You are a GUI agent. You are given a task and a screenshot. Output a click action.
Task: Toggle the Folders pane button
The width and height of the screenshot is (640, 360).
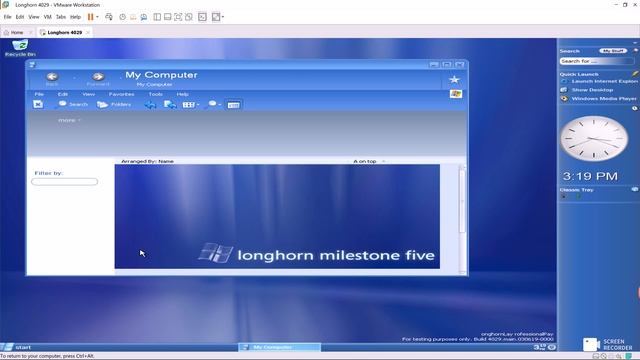(x=114, y=104)
